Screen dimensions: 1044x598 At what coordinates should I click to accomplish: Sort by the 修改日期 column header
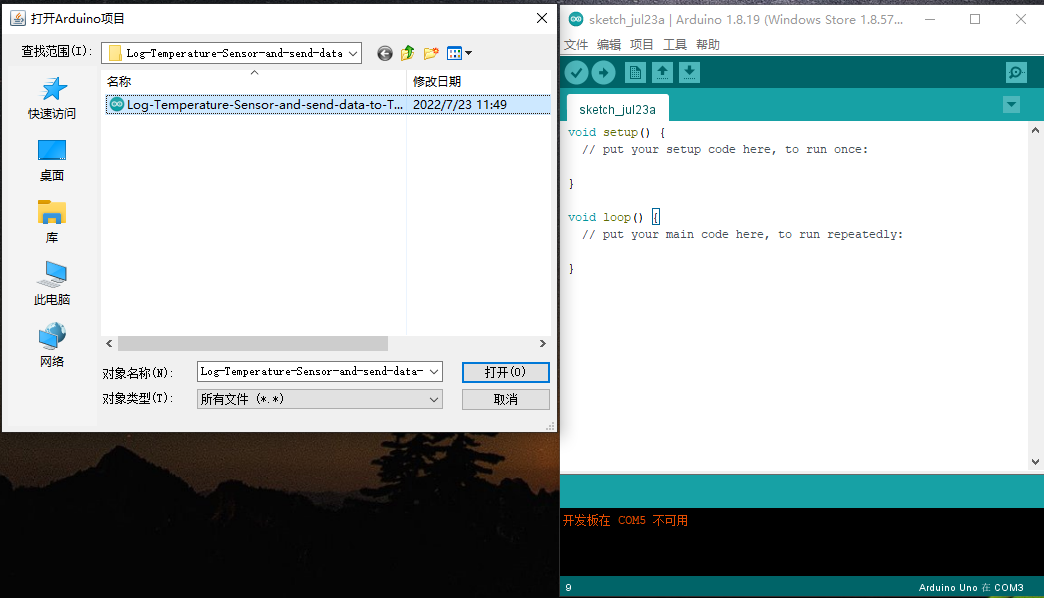click(x=478, y=81)
